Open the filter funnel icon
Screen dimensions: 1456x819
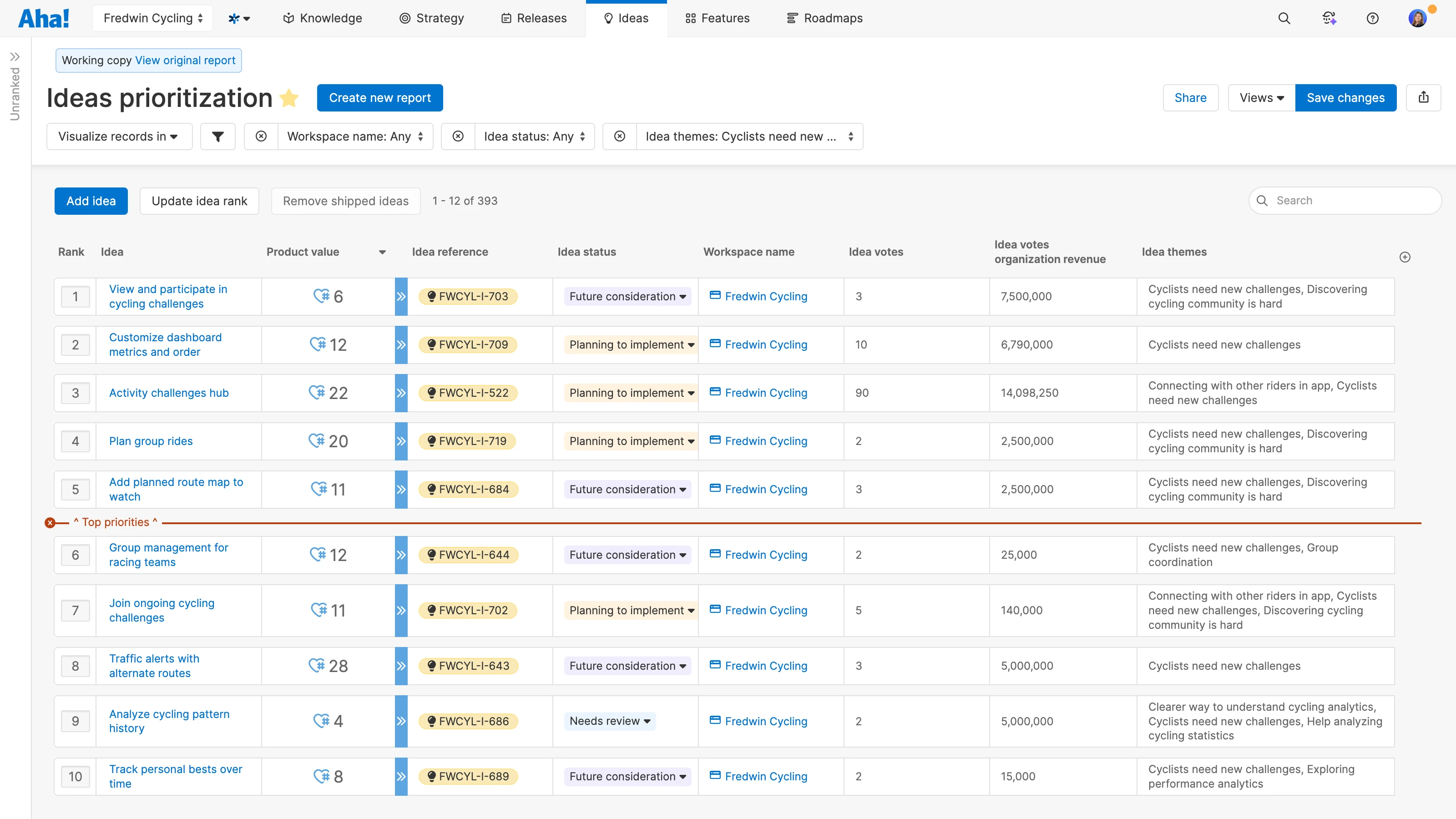217,136
